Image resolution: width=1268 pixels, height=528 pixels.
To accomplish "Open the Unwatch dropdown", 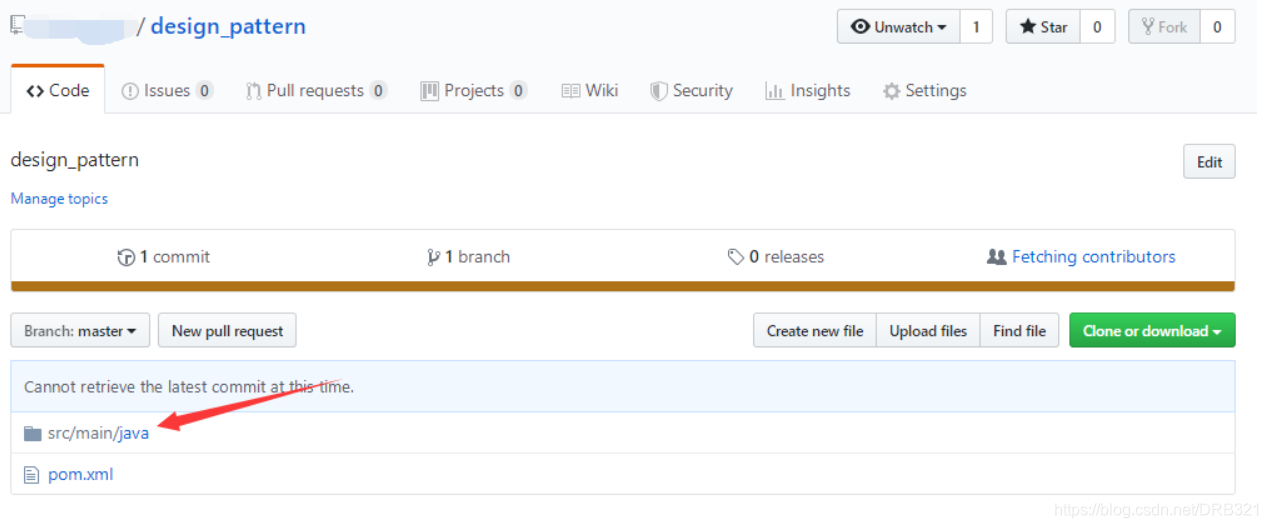I will (898, 27).
